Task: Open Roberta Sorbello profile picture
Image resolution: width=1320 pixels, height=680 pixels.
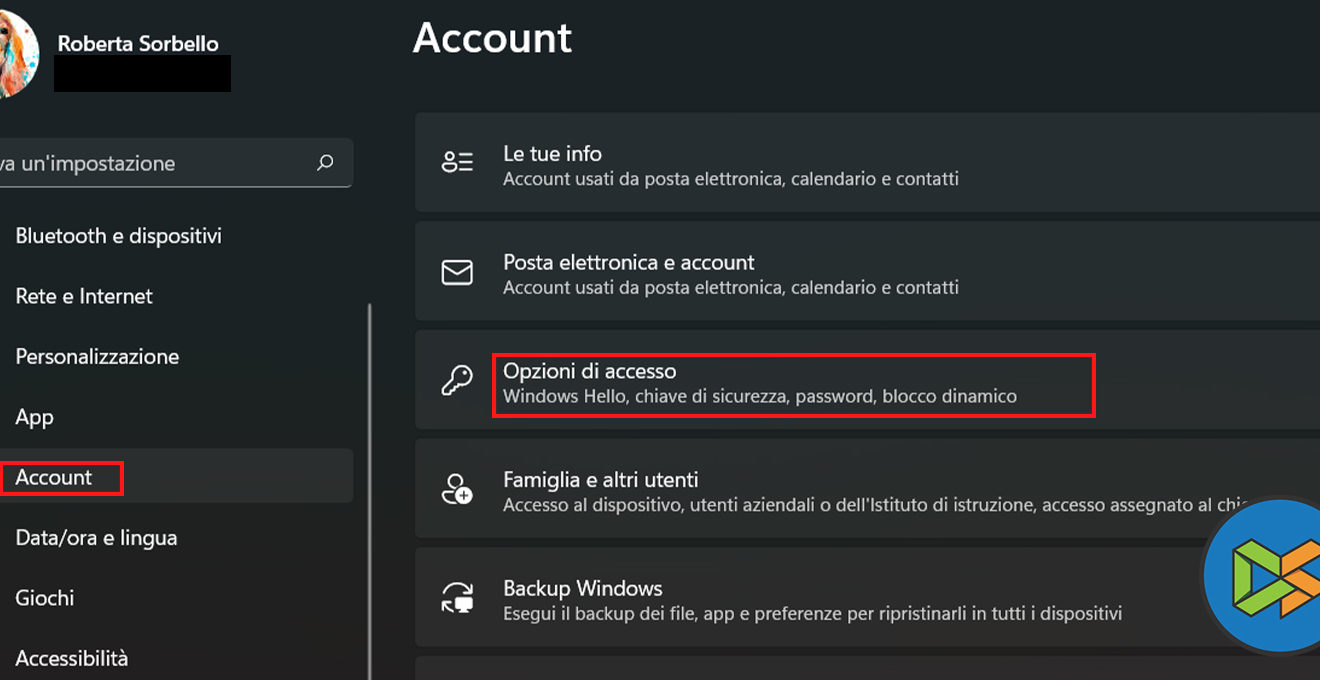Action: pyautogui.click(x=16, y=56)
